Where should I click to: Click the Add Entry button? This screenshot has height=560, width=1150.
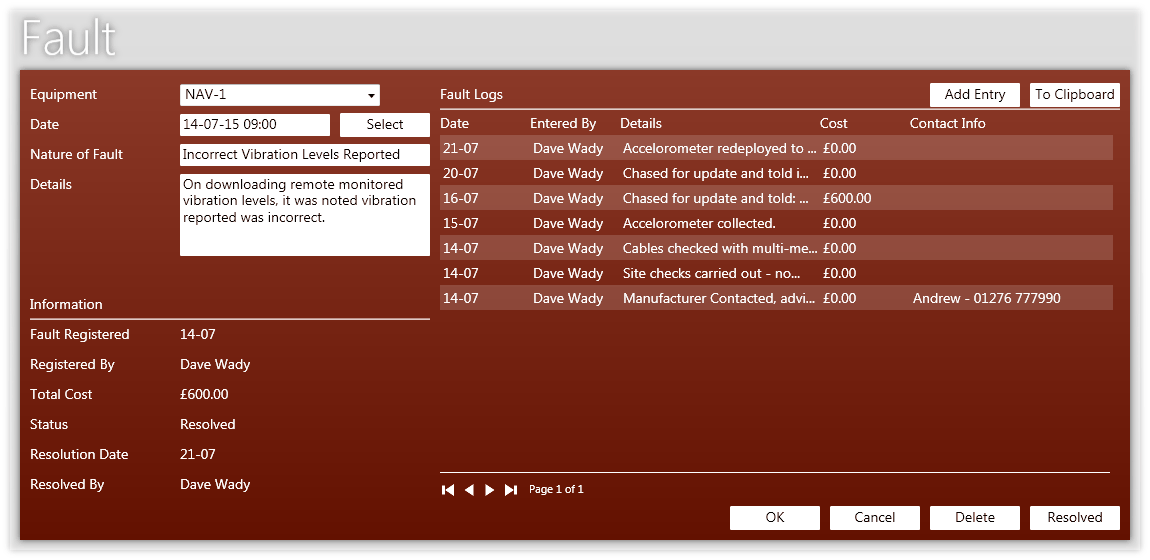tap(974, 95)
